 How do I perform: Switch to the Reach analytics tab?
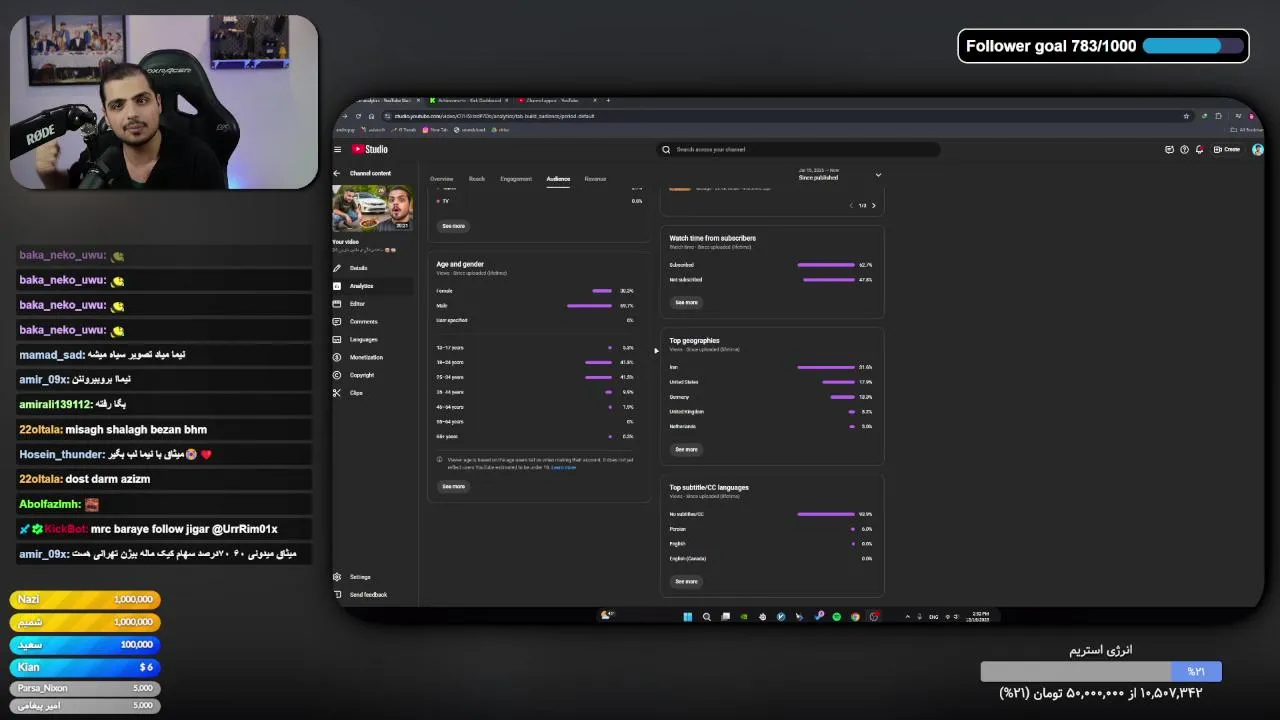point(477,179)
